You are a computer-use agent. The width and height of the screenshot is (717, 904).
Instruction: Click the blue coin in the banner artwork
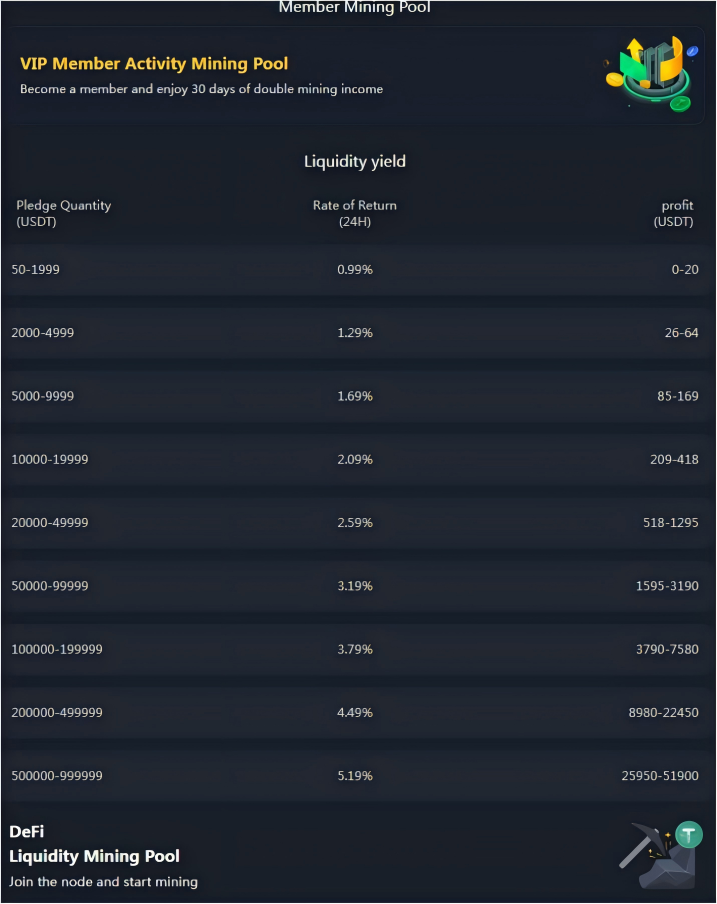pos(692,50)
